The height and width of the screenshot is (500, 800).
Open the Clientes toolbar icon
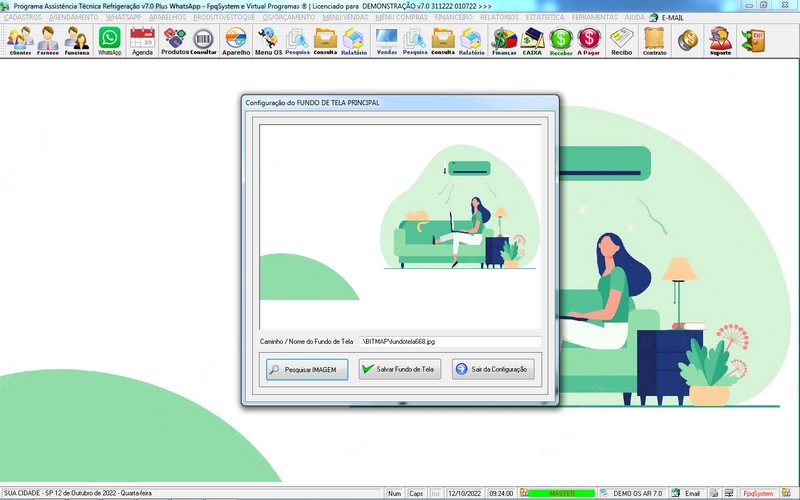(x=20, y=41)
